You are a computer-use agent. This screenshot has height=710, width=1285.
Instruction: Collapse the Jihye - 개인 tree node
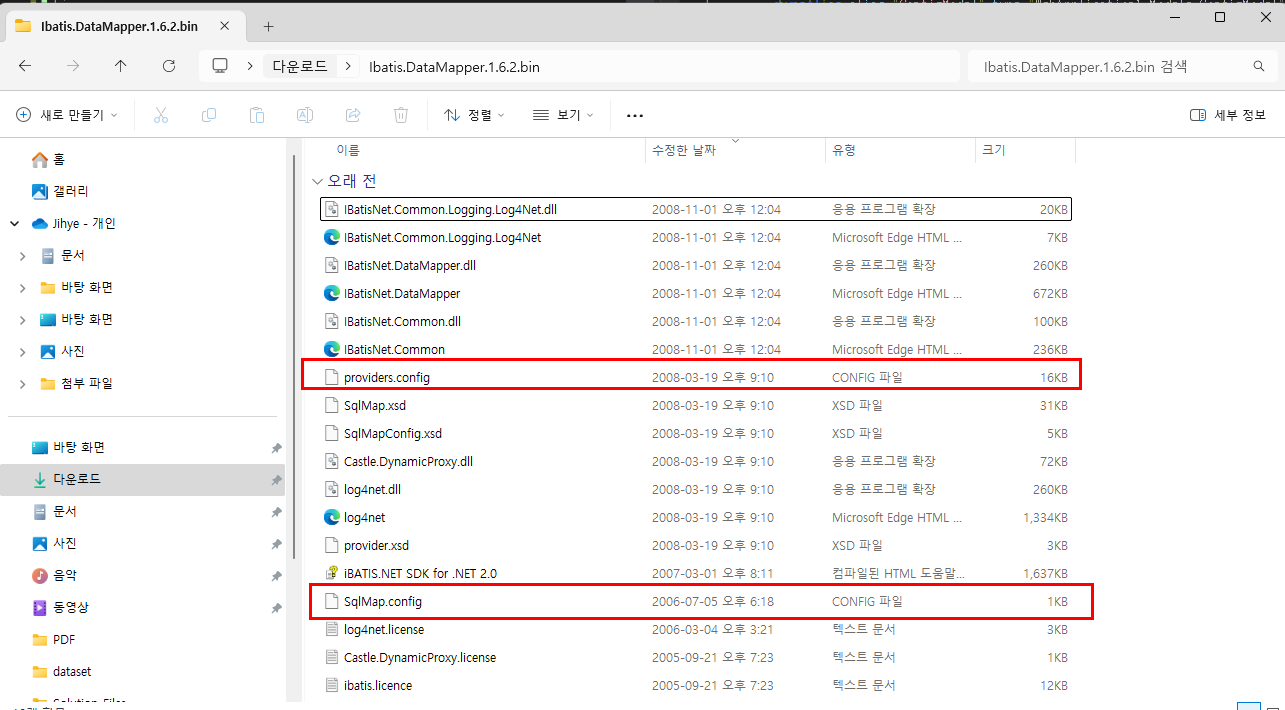(x=15, y=224)
